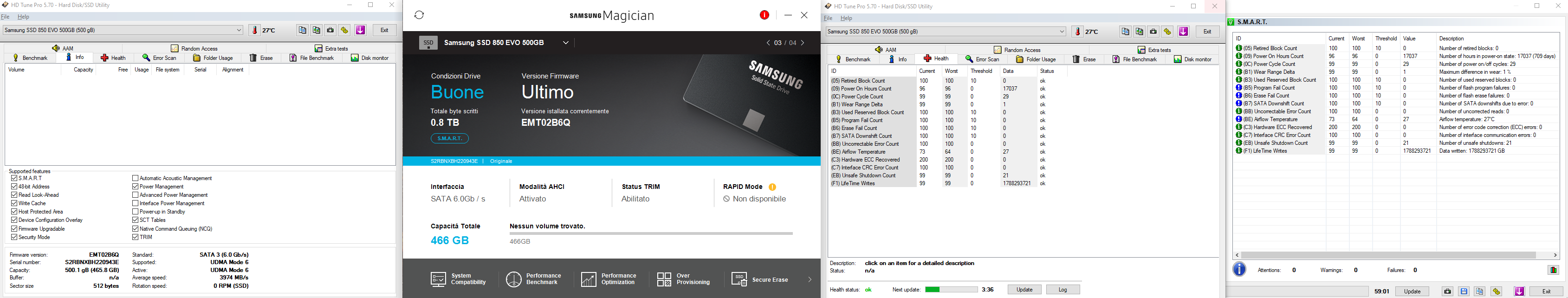This screenshot has width=1568, height=298.
Task: Click blue info icon in S.M.A.R.T. window
Action: (x=1239, y=269)
